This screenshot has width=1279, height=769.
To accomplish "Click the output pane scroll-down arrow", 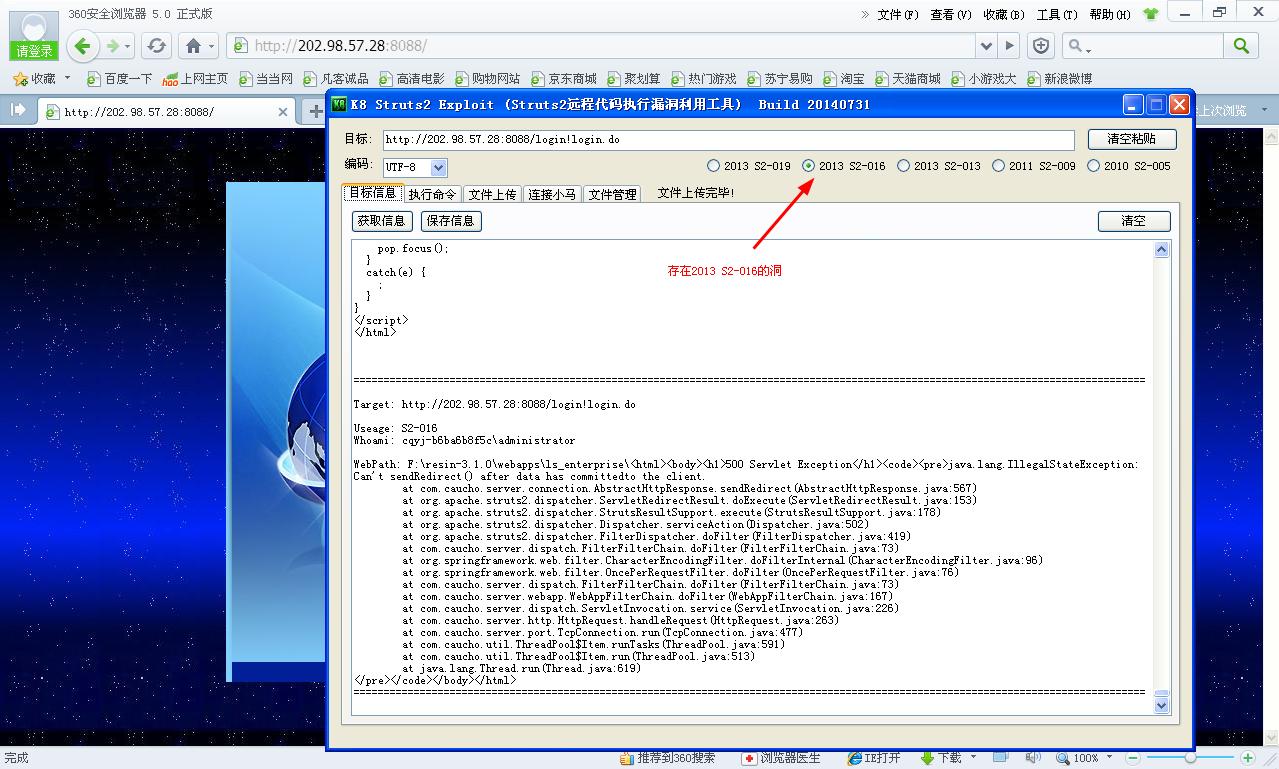I will [1161, 705].
